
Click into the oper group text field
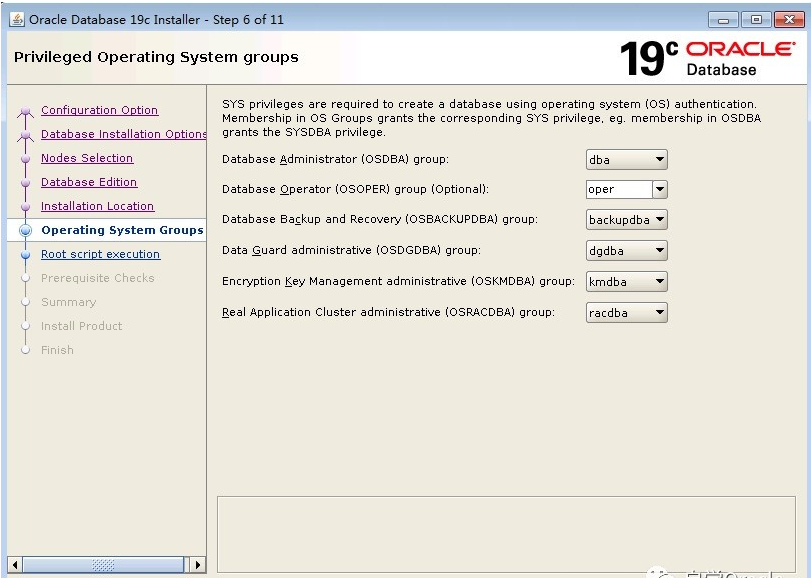pos(619,189)
